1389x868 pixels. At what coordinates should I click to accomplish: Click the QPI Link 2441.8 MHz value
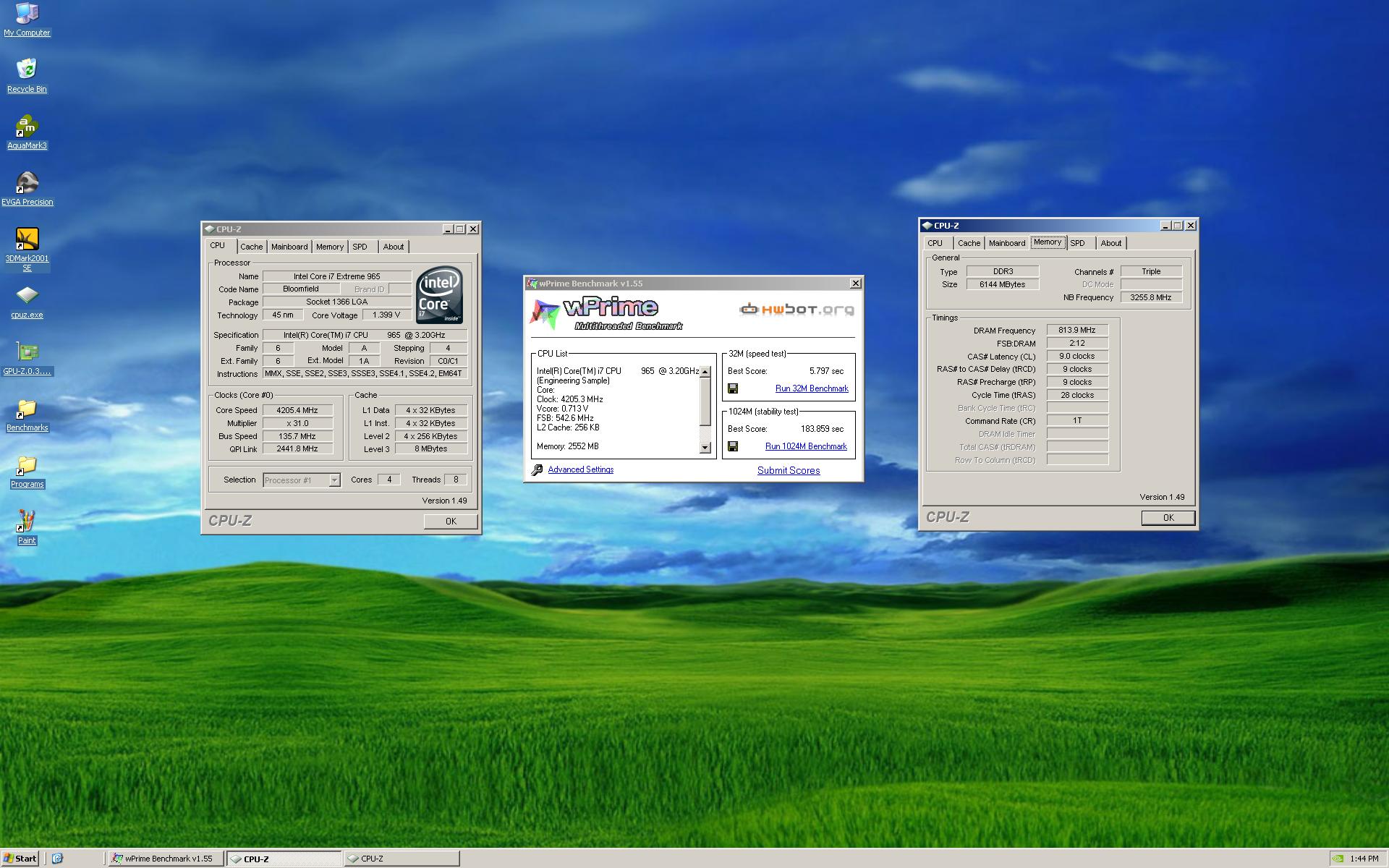point(297,448)
